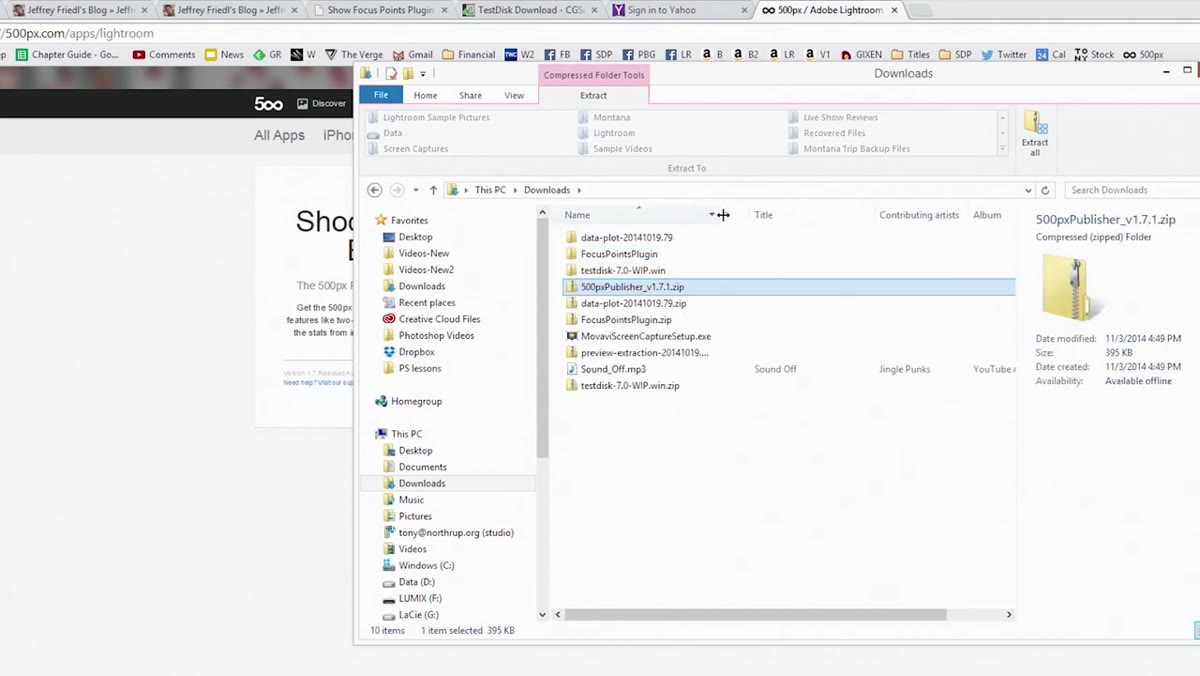The height and width of the screenshot is (676, 1200).
Task: Expand the Extract To destinations list
Action: (1002, 149)
